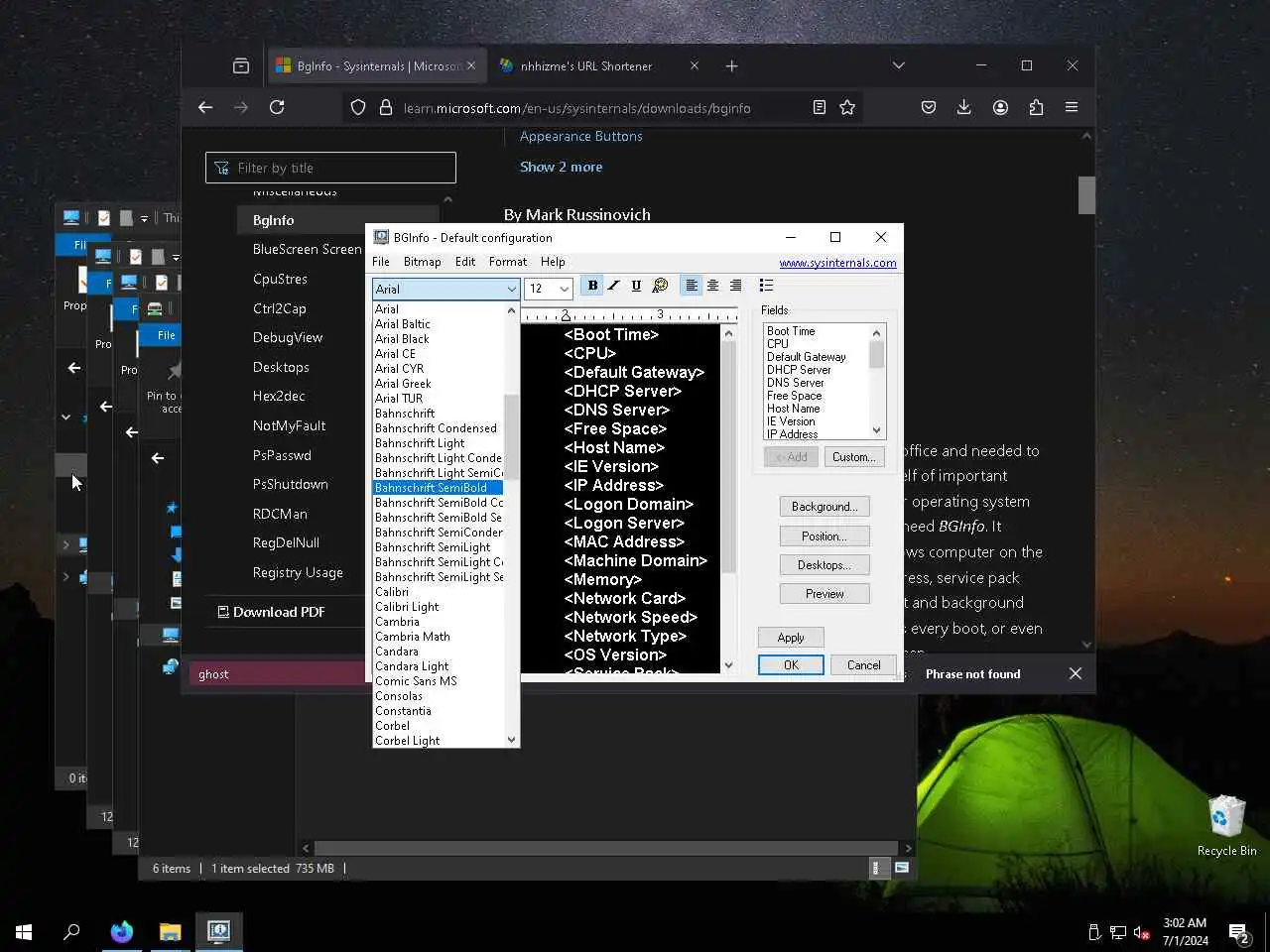Open the Windows Start menu
The height and width of the screenshot is (952, 1270).
pos(24,932)
